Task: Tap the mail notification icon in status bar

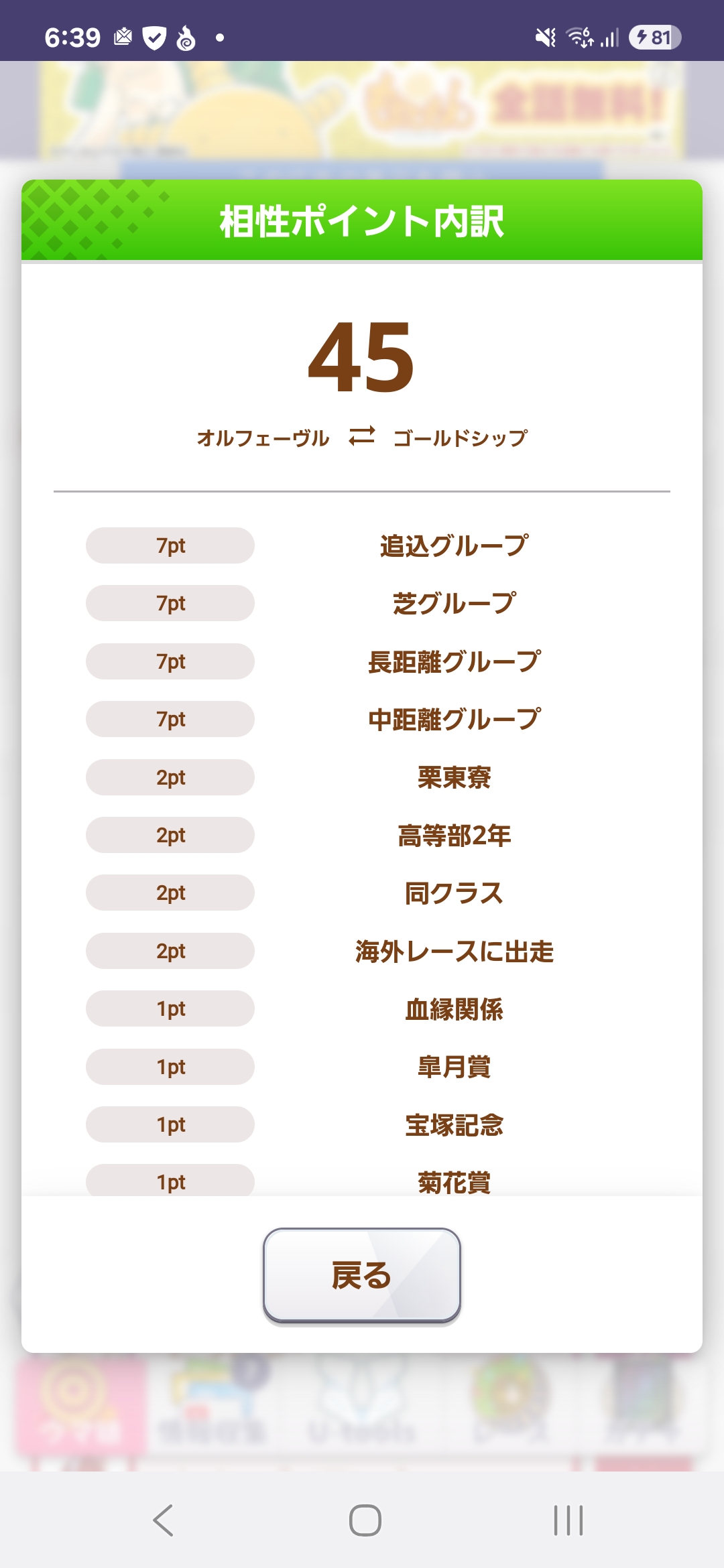Action: [x=123, y=37]
